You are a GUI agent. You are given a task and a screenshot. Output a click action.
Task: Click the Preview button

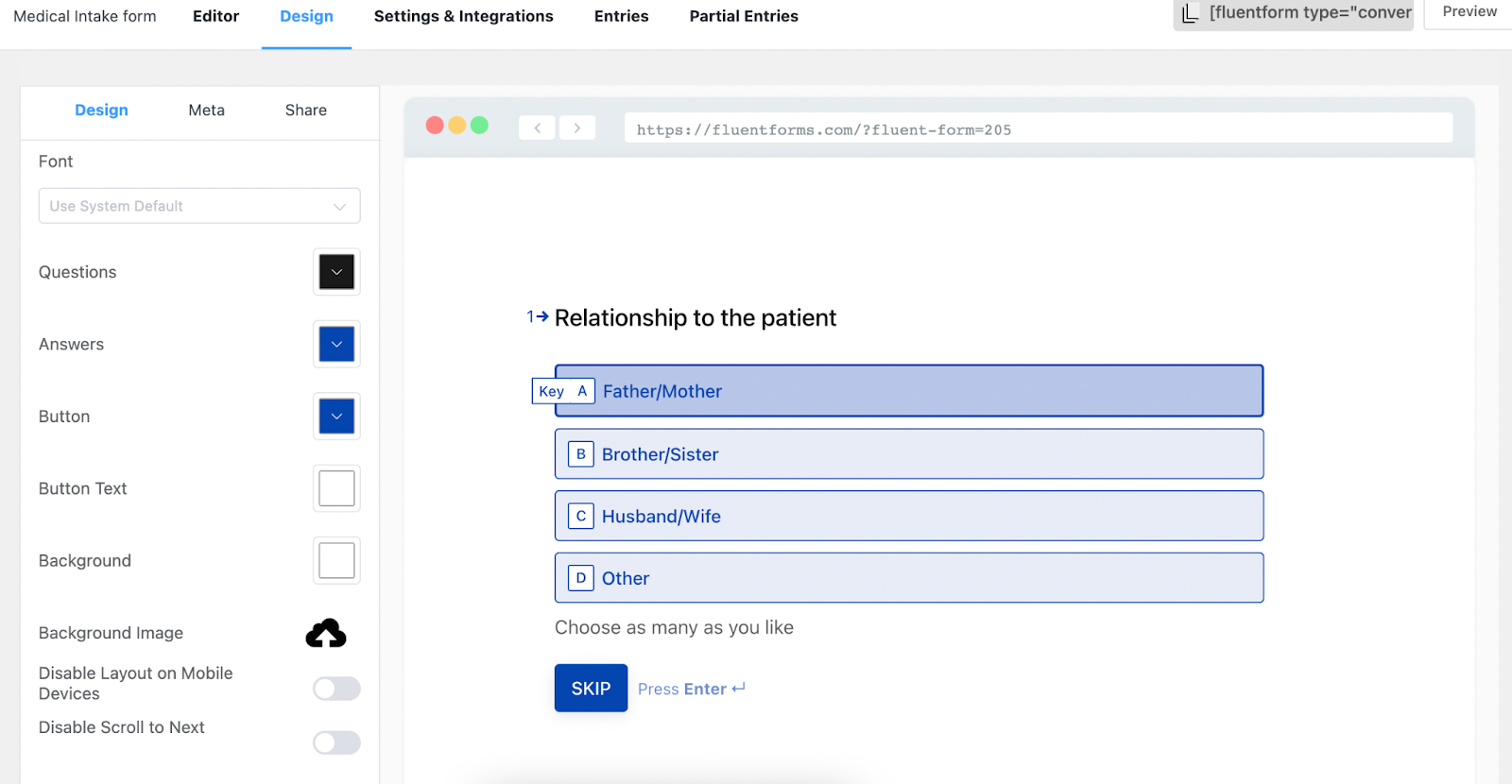tap(1469, 12)
